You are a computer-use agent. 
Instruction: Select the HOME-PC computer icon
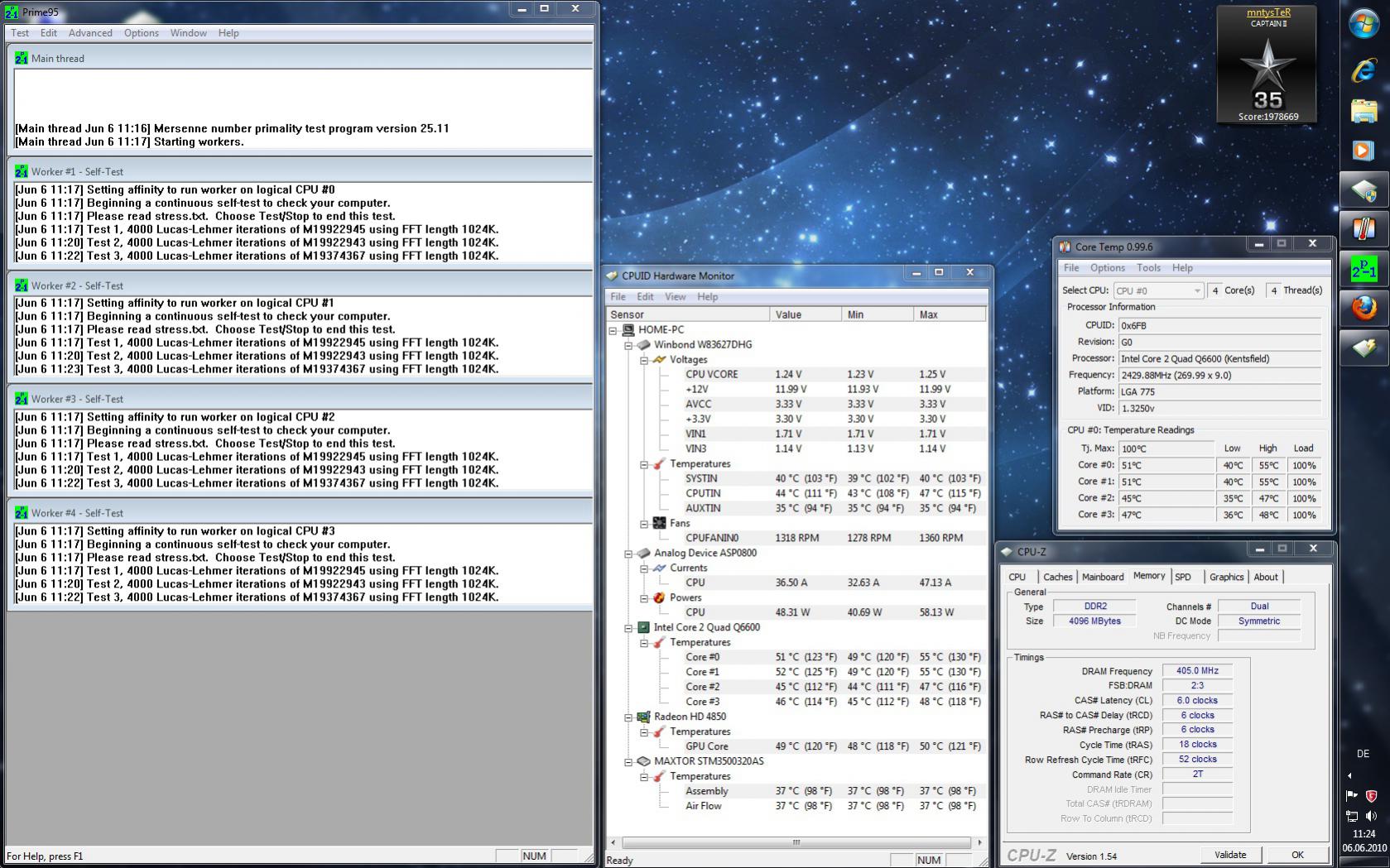coord(628,329)
